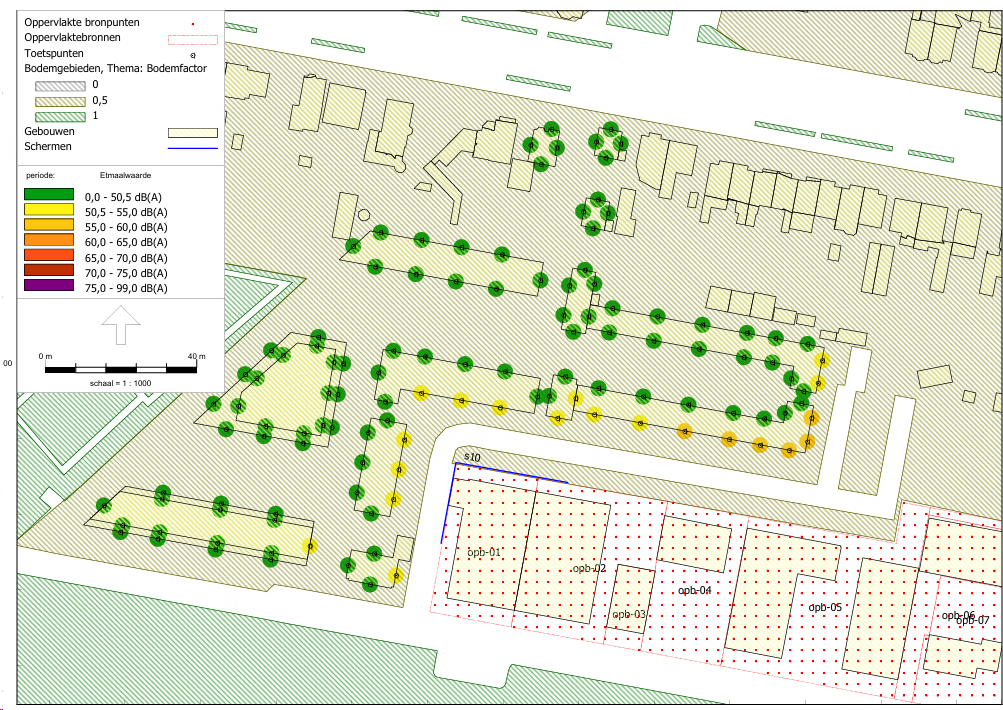1003x710 pixels.
Task: Click the Bodemfactor 0,5 hatch sample
Action: point(60,101)
